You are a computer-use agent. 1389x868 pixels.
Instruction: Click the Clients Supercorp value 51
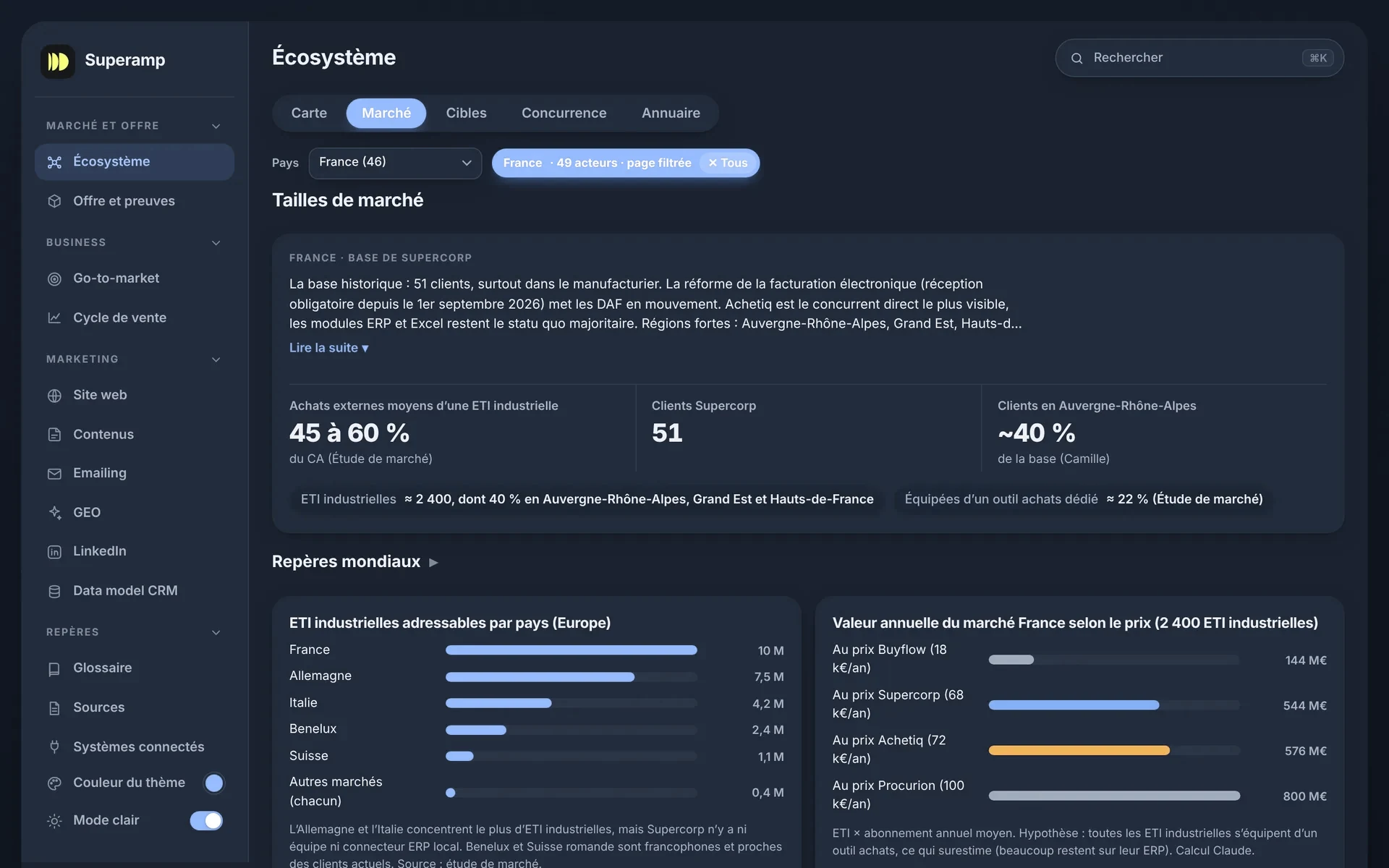[667, 433]
